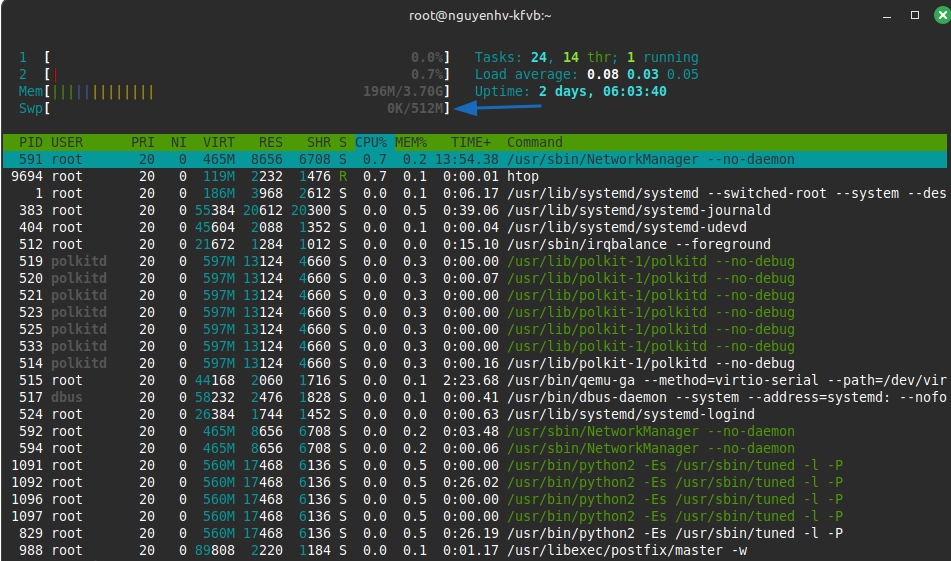Click TIME+ value 2:23.68

tap(471, 380)
